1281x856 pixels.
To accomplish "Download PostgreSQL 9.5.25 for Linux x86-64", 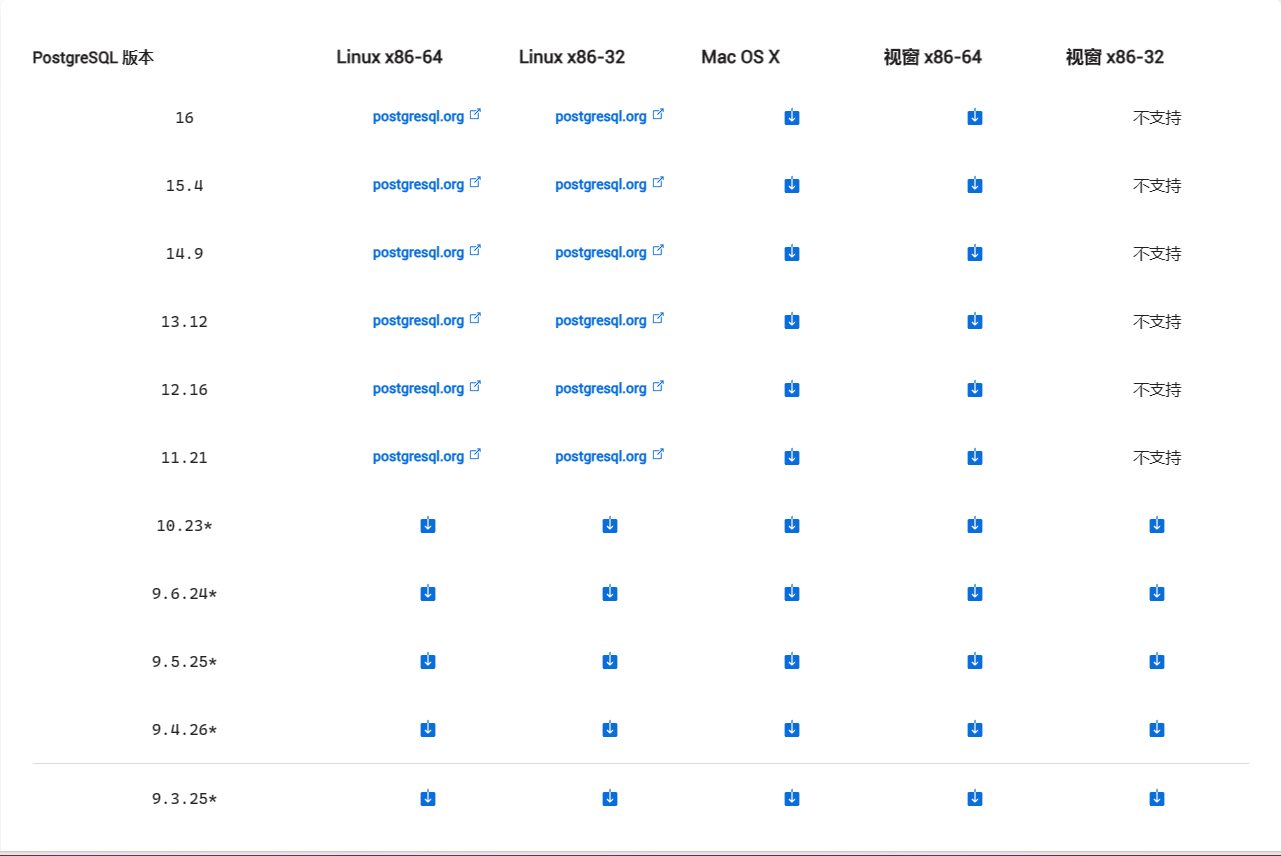I will coord(428,661).
